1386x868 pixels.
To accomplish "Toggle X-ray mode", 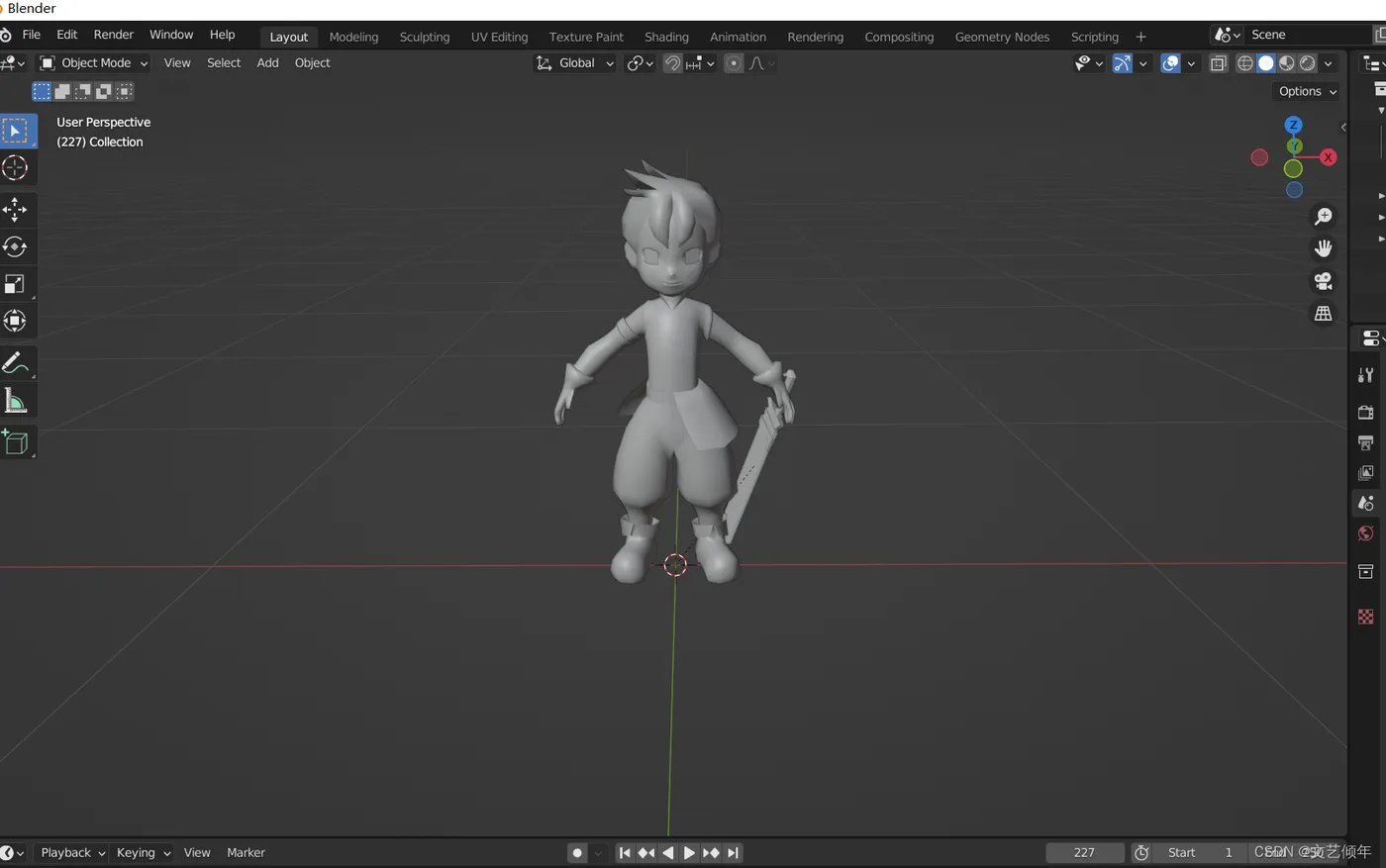I will click(1219, 63).
